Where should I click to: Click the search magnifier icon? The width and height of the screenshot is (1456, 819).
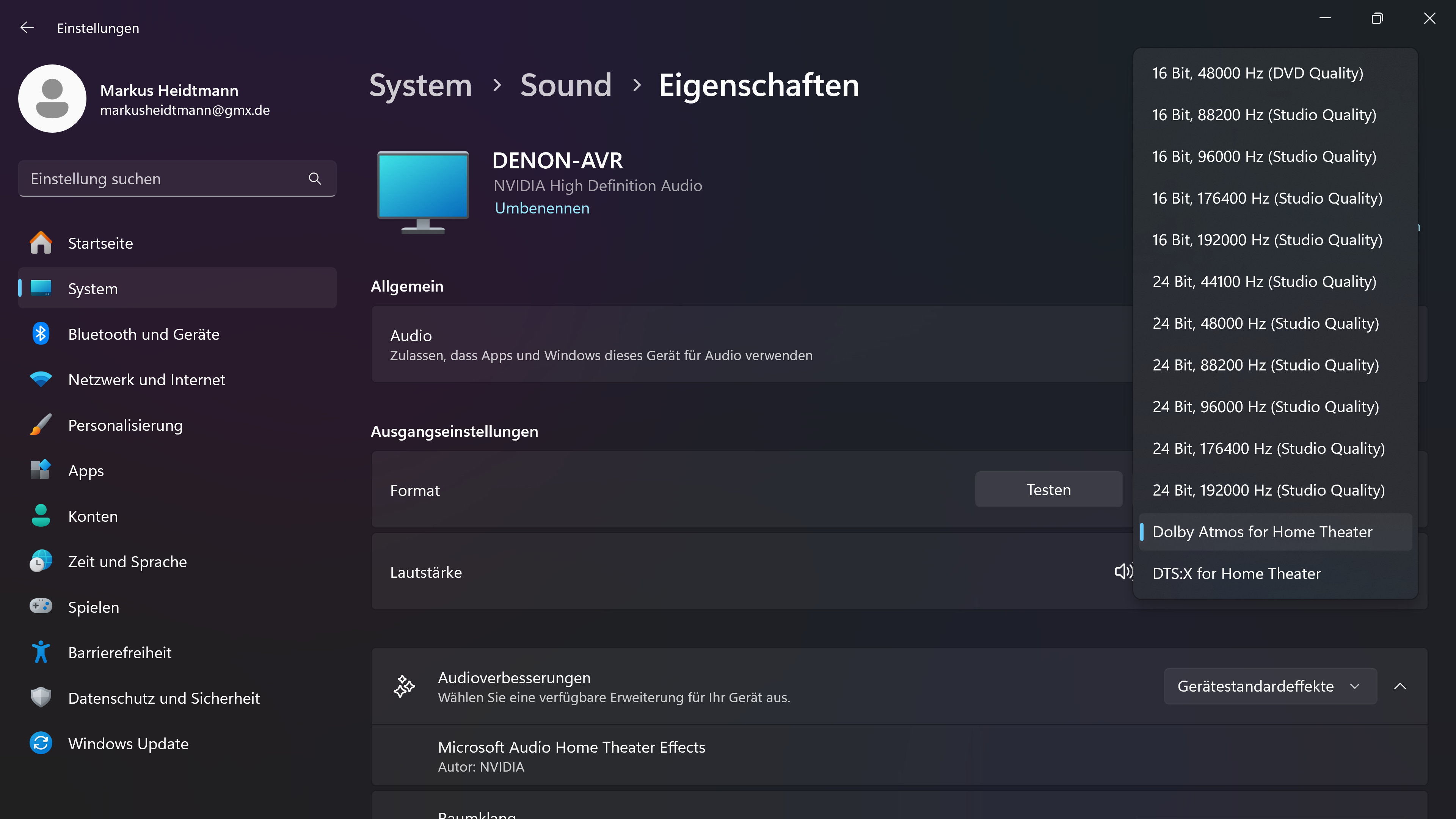[x=315, y=179]
